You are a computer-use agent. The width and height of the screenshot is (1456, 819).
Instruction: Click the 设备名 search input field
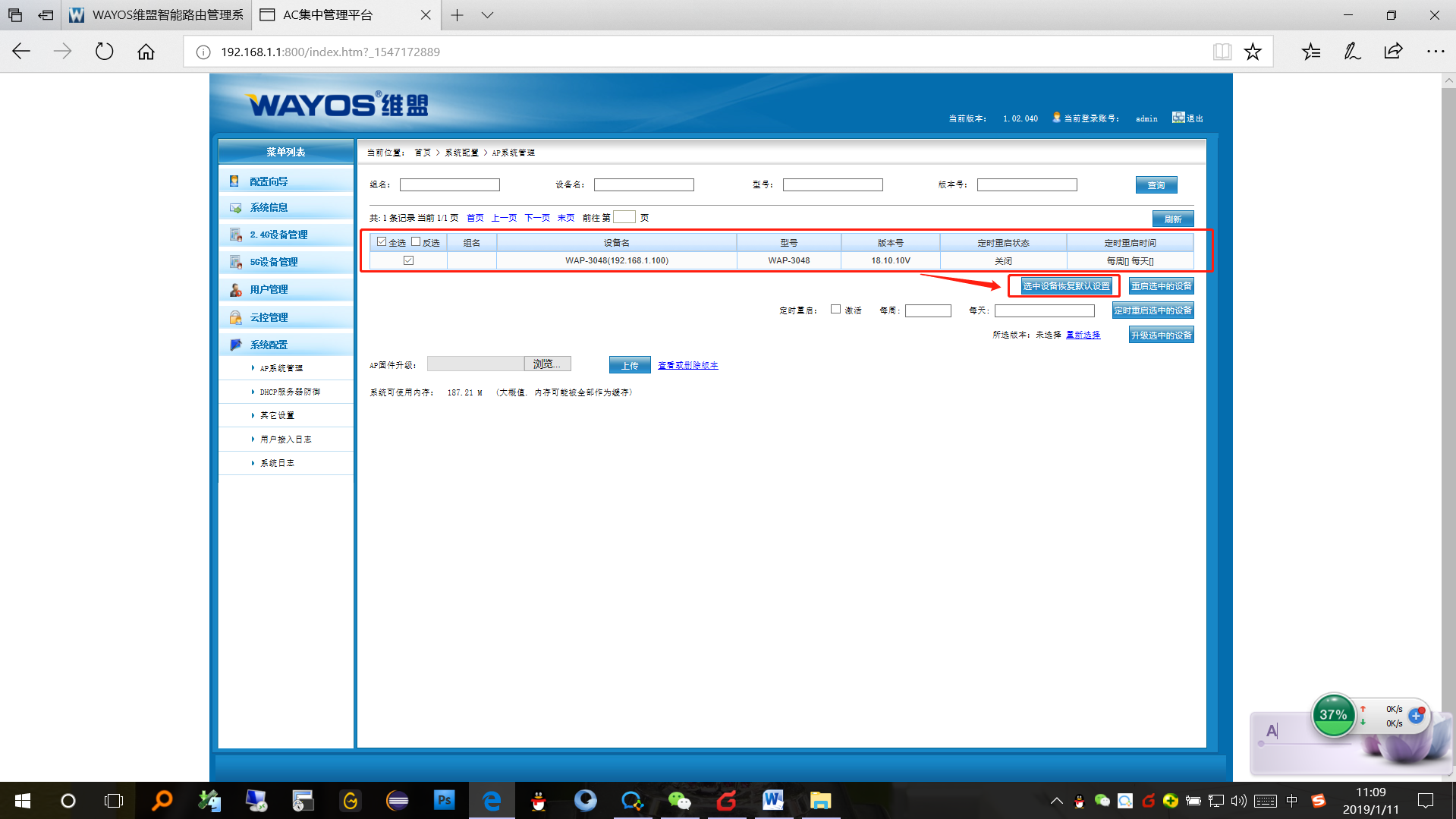(x=644, y=184)
